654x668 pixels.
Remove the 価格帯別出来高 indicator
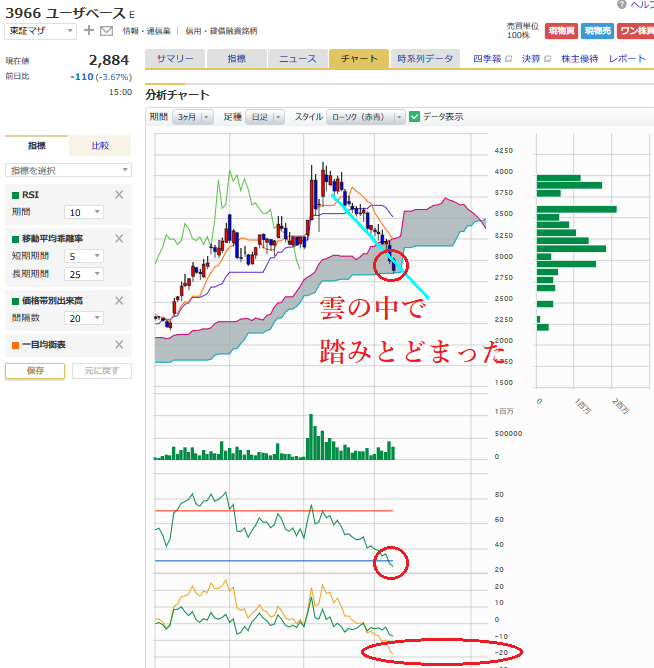point(120,300)
